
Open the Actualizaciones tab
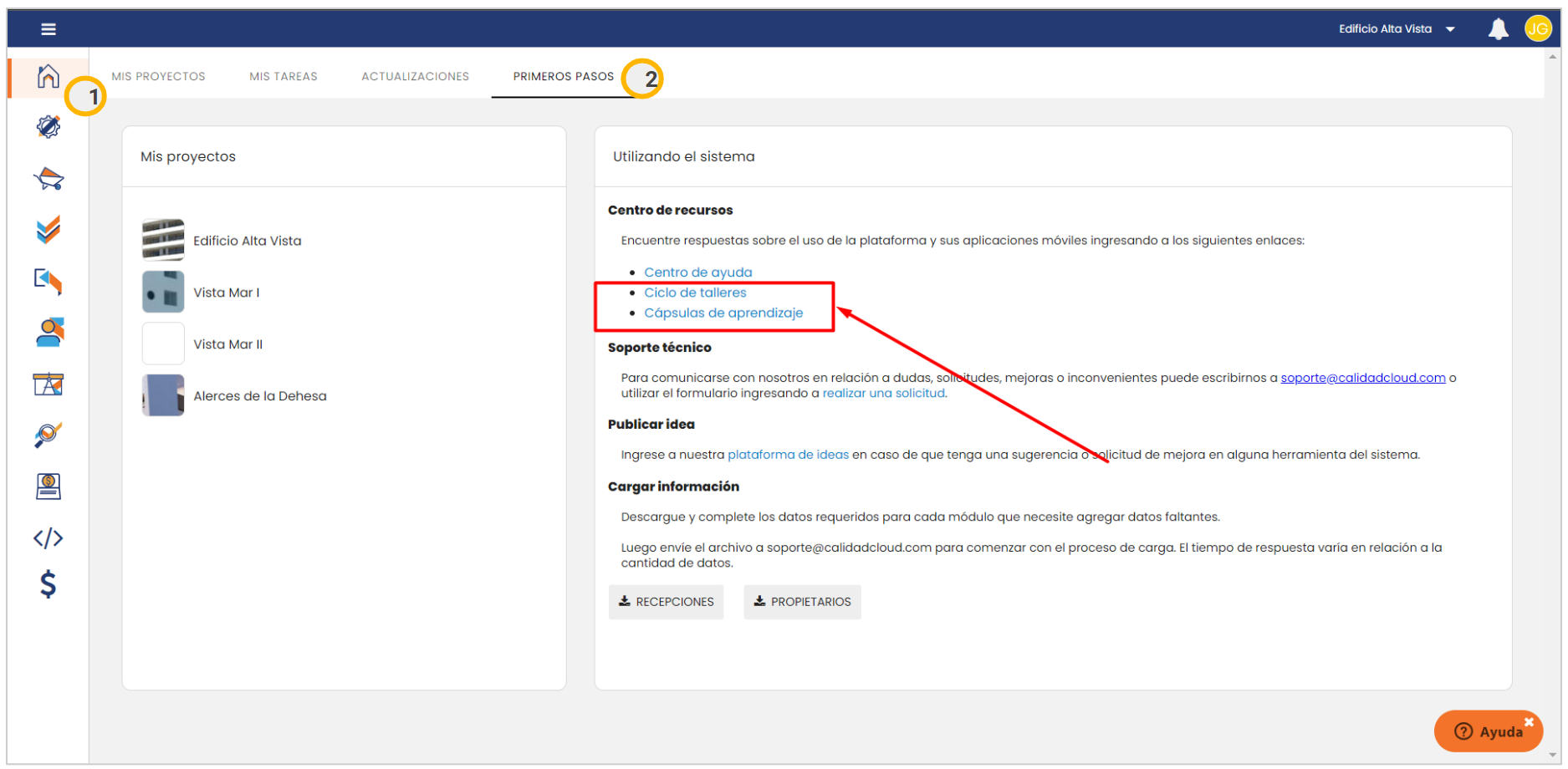(x=415, y=76)
